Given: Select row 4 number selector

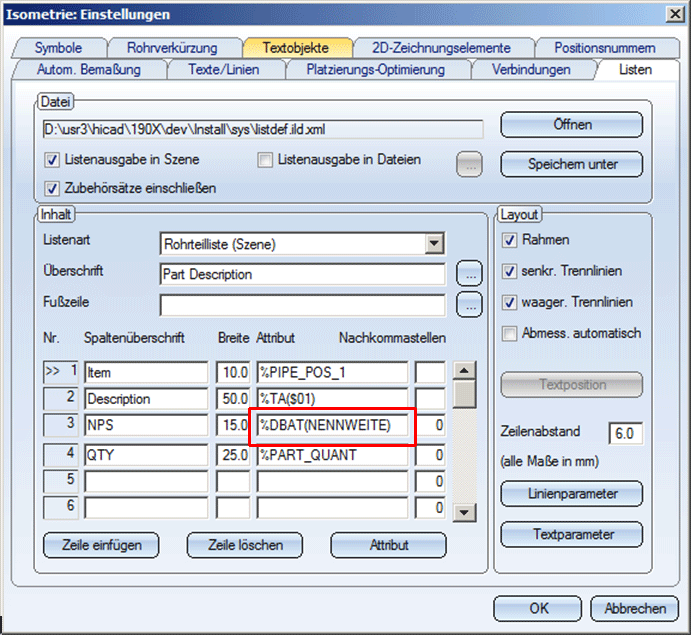Looking at the screenshot, I should click(61, 455).
